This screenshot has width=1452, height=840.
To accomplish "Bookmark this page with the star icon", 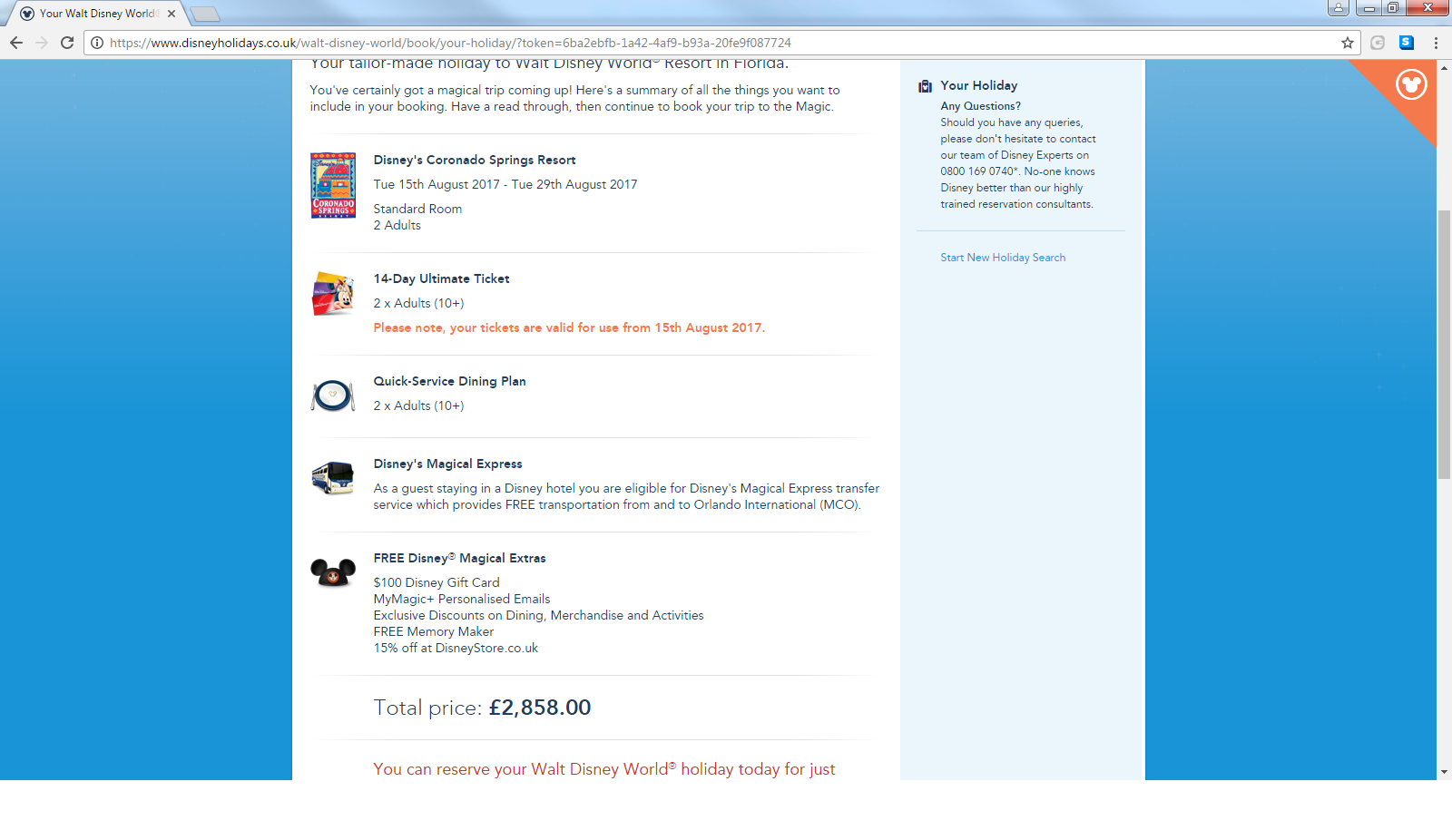I will 1348,43.
